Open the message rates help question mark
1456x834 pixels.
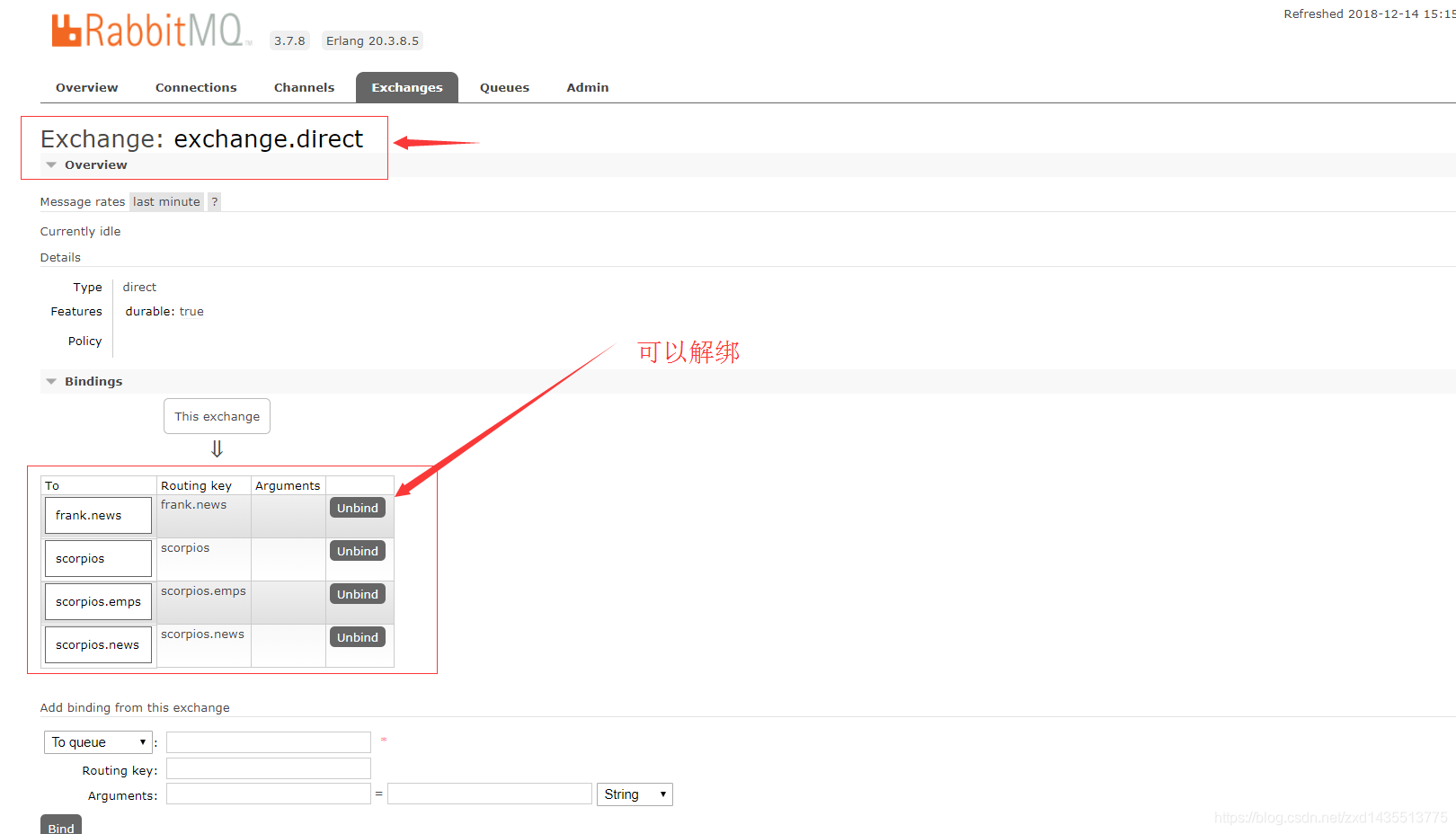(214, 202)
